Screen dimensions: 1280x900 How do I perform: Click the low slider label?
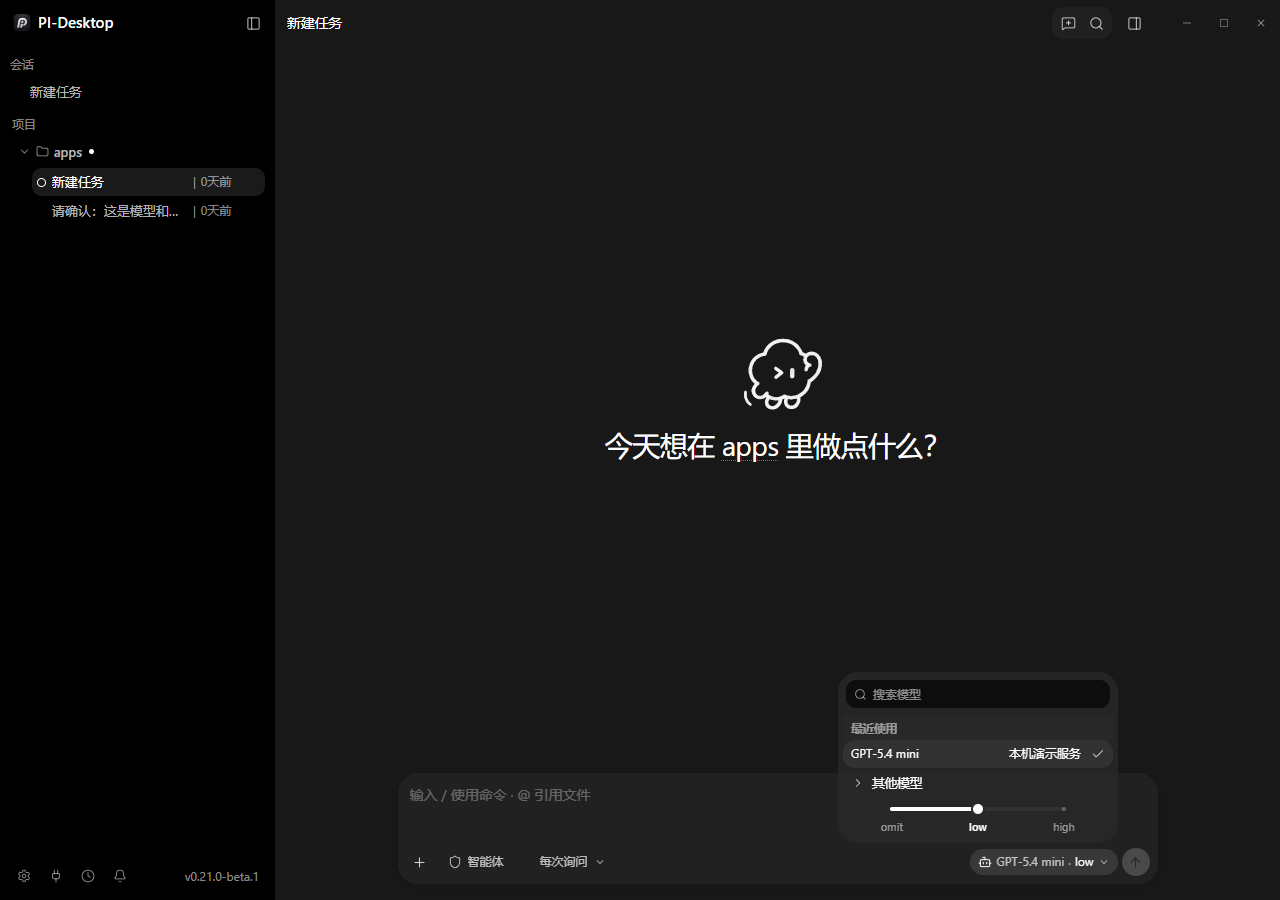click(x=978, y=827)
